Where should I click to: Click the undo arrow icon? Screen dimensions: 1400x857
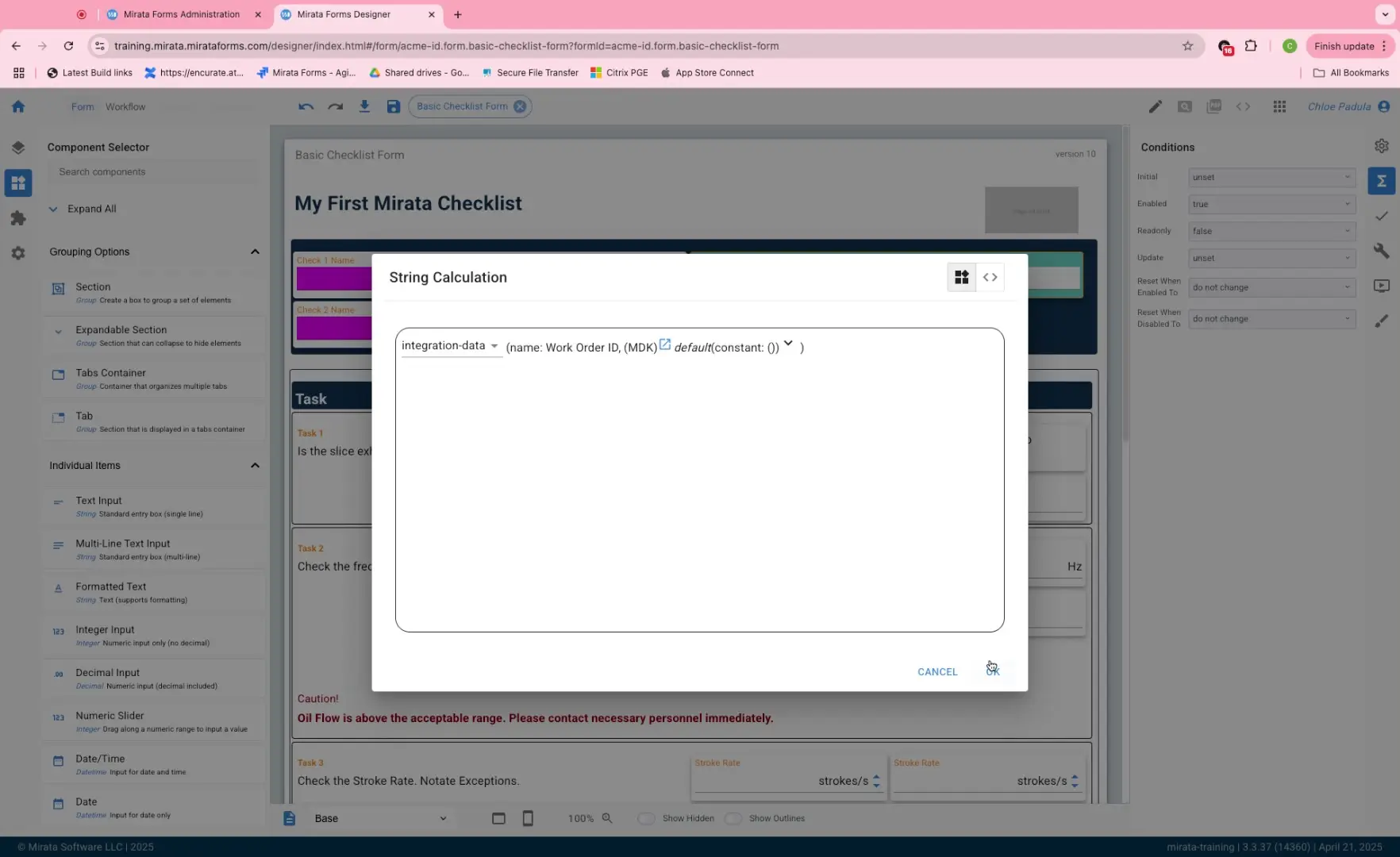[306, 106]
